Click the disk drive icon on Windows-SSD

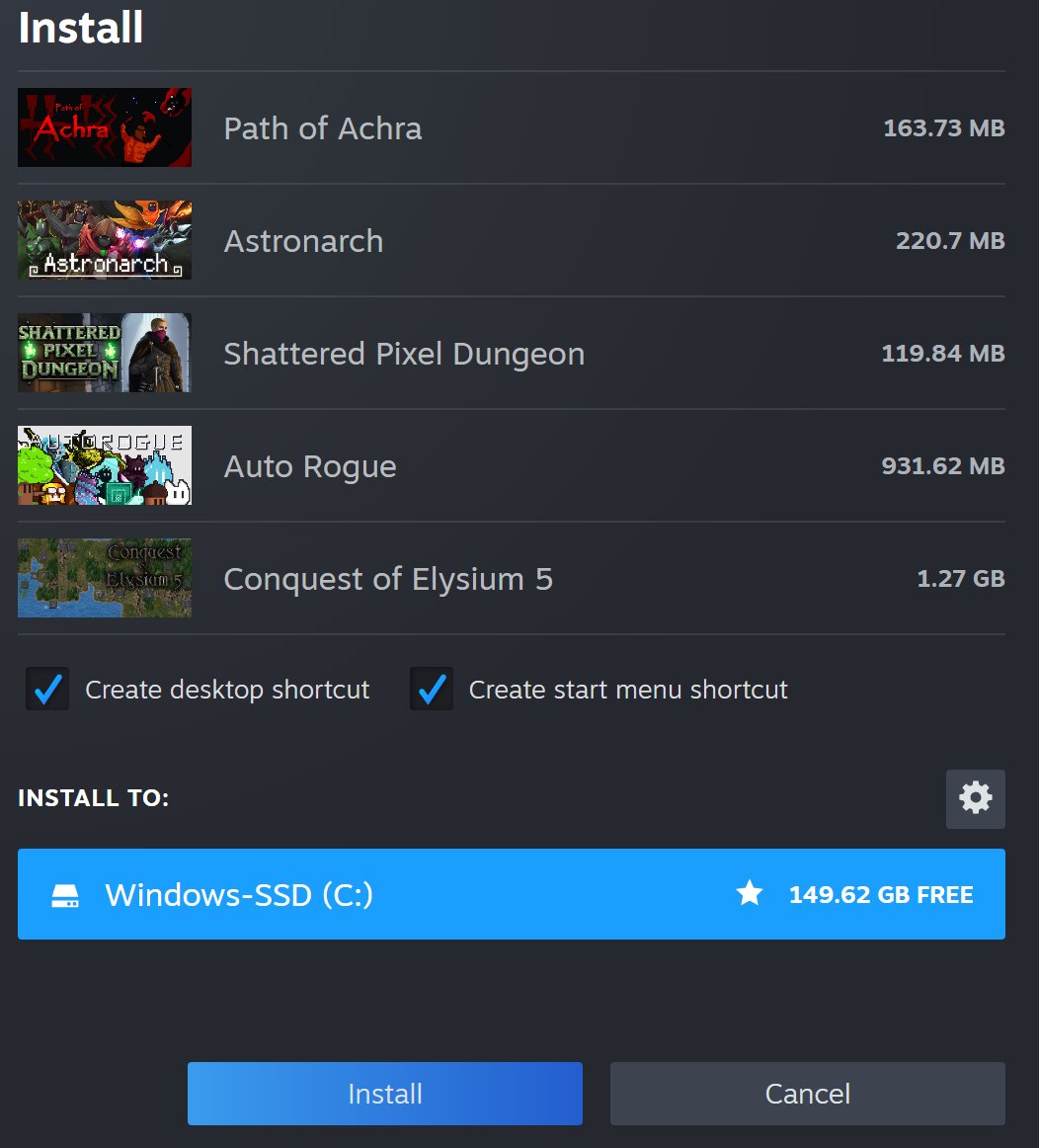click(x=65, y=894)
